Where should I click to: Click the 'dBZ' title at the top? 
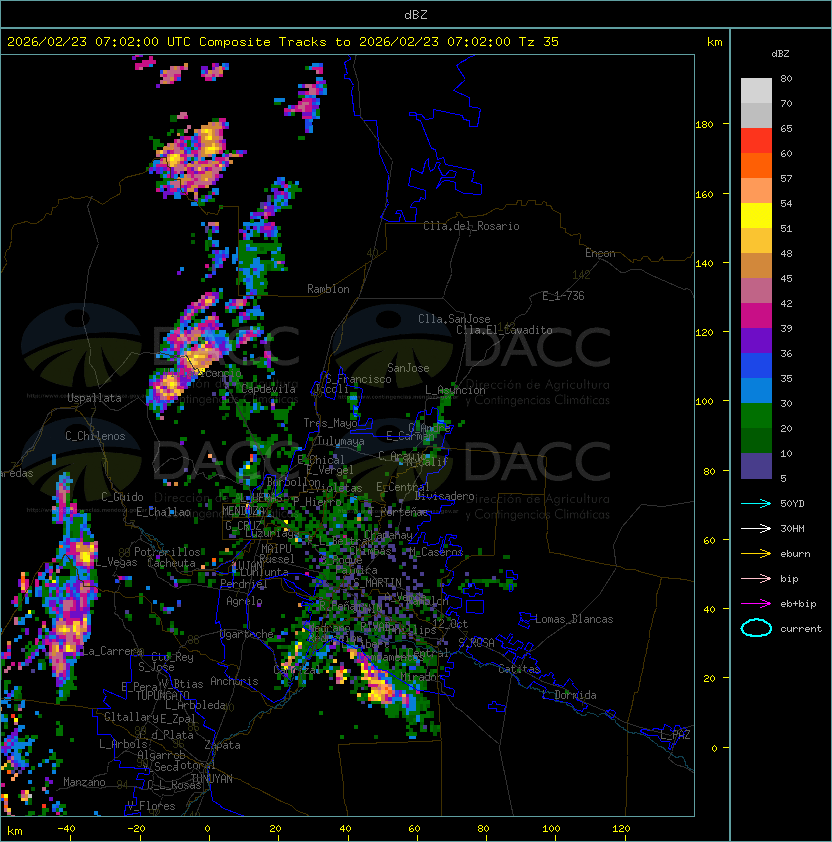click(416, 14)
